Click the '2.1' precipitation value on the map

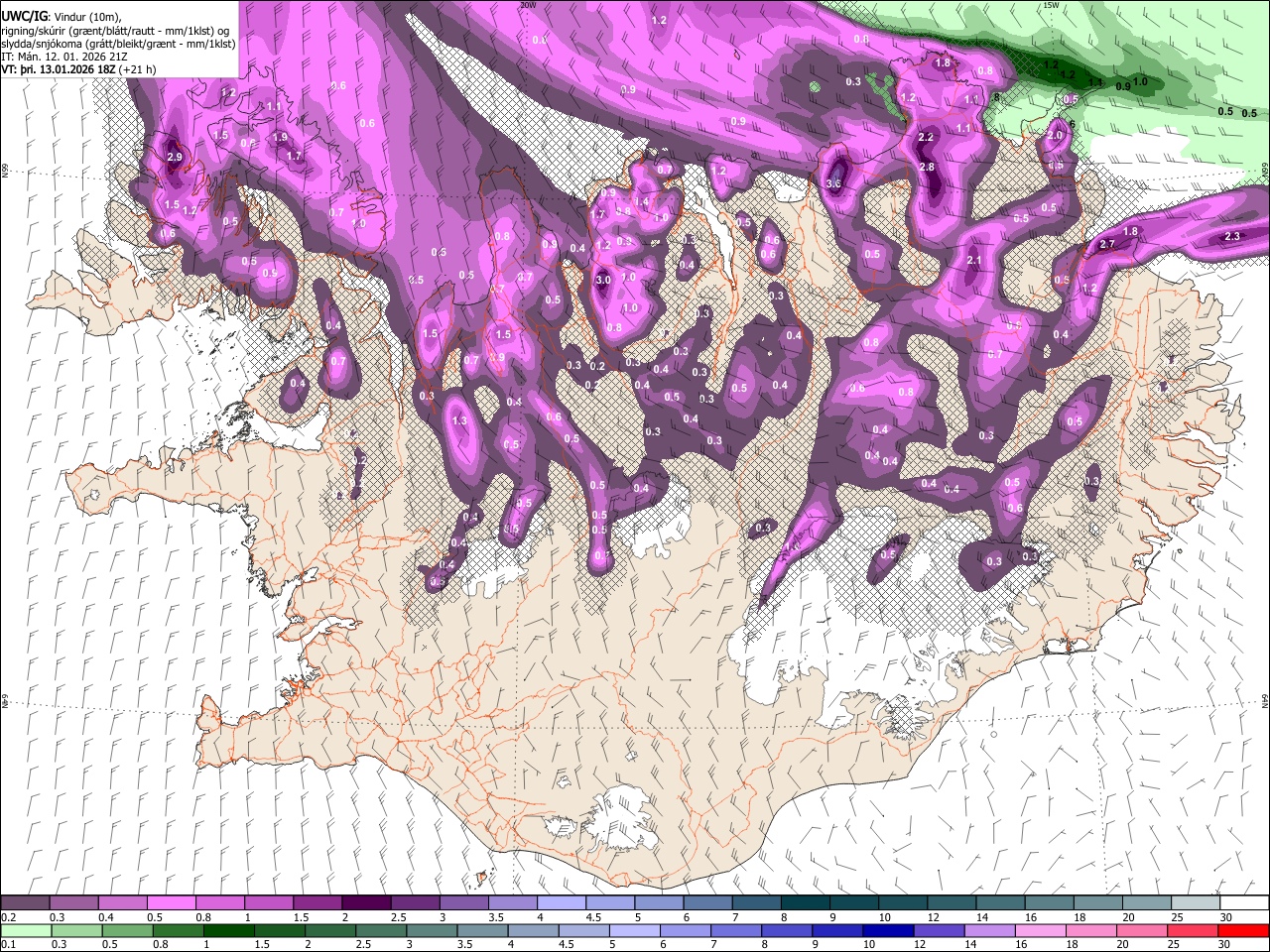973,261
